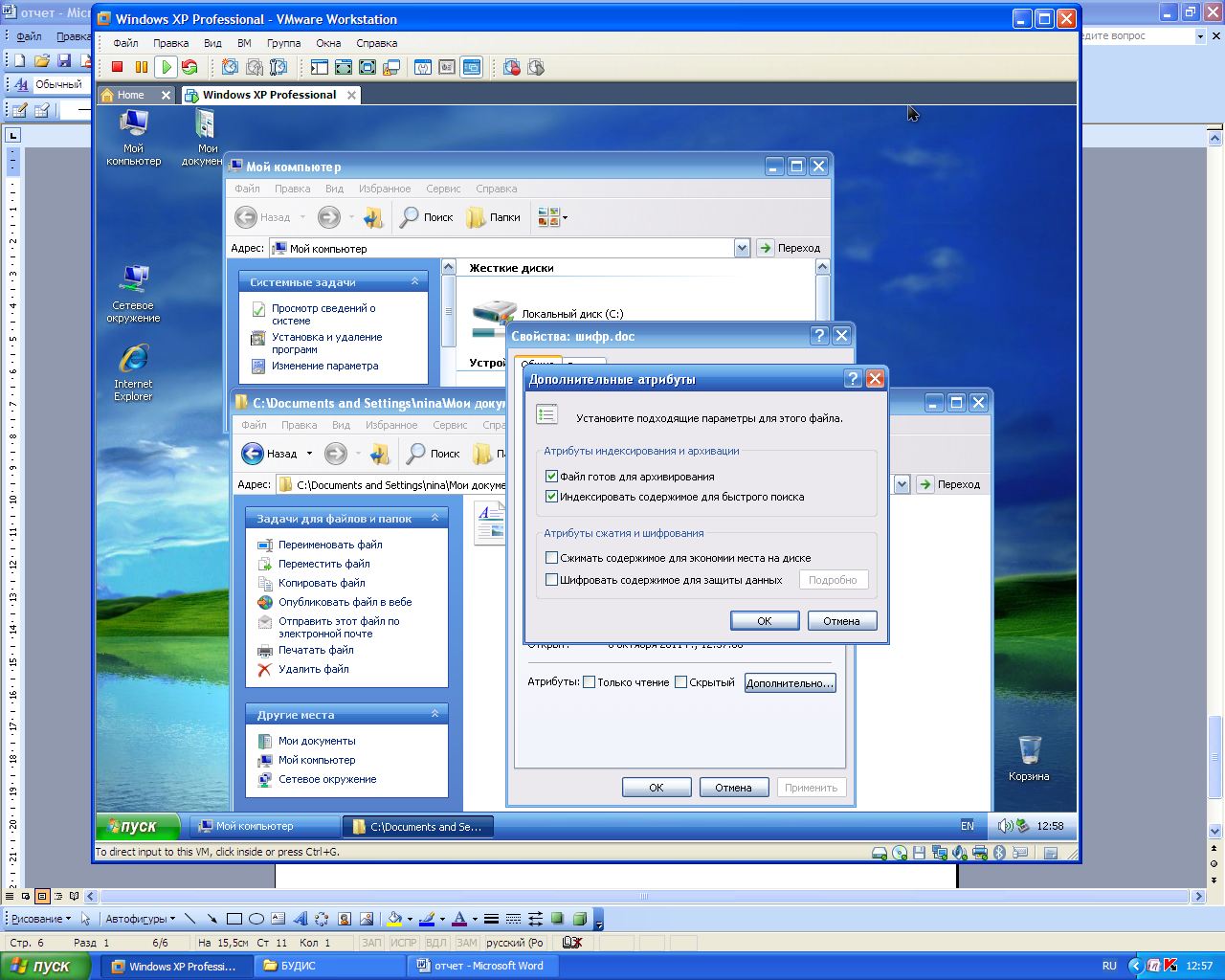Screen dimensions: 1225x980
Task: Click the guest XP 'пуск' Start button
Action: (139, 826)
